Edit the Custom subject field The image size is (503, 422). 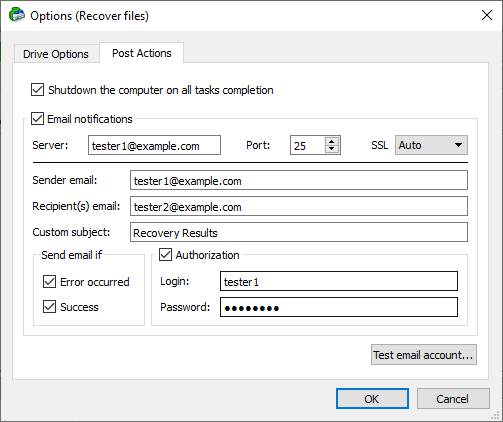click(x=299, y=232)
